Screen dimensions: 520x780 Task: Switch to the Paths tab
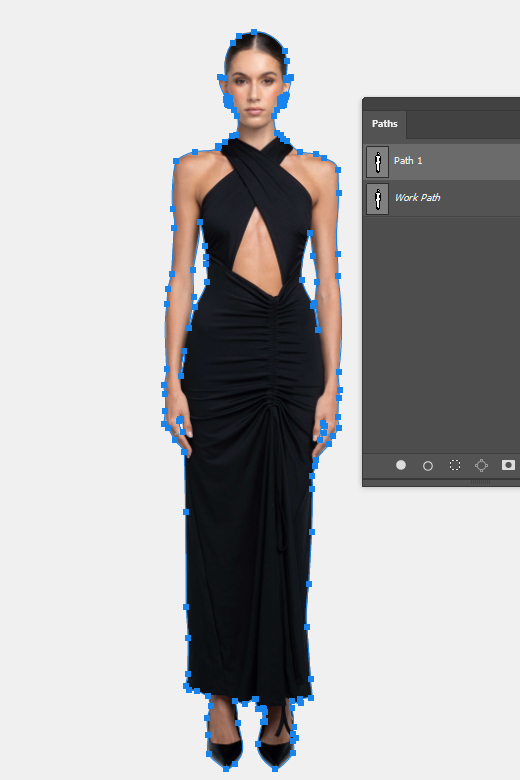pyautogui.click(x=385, y=123)
